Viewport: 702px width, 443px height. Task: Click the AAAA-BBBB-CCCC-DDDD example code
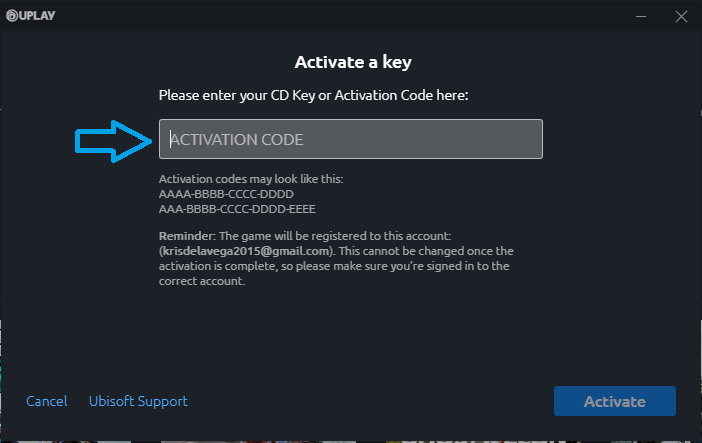(x=228, y=195)
